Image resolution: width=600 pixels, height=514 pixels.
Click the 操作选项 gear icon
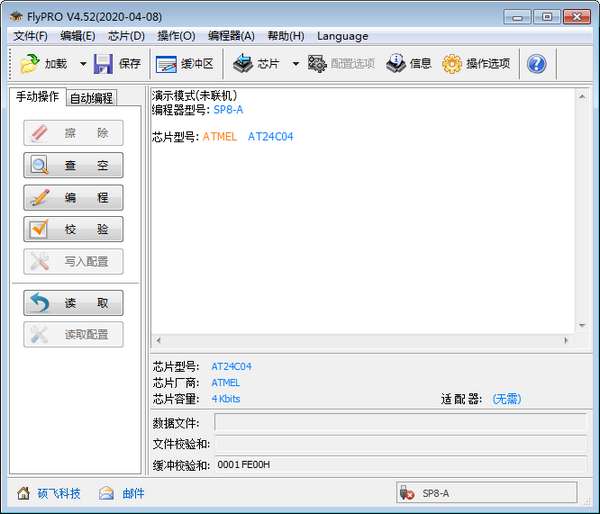pos(452,64)
